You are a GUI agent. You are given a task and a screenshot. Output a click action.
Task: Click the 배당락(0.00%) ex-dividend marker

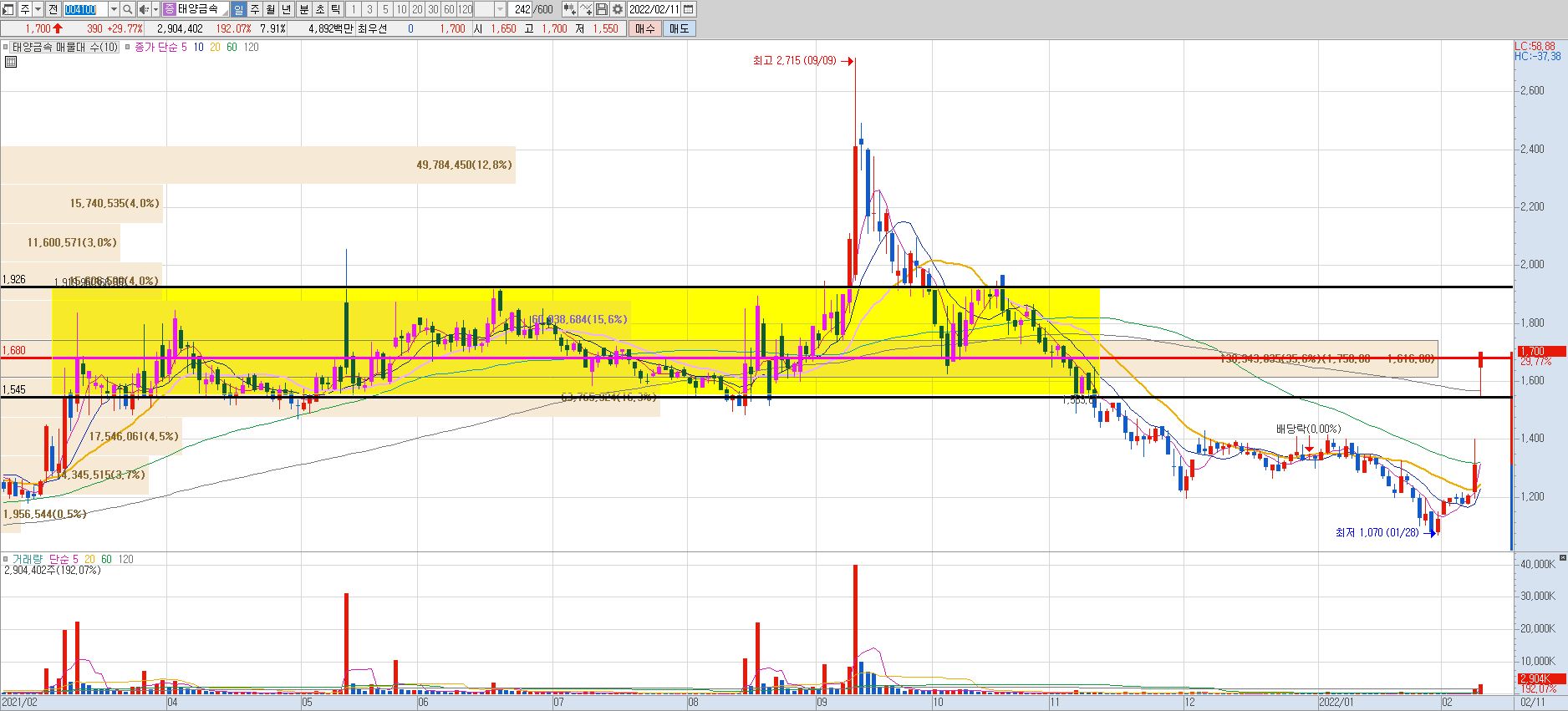click(x=1308, y=429)
